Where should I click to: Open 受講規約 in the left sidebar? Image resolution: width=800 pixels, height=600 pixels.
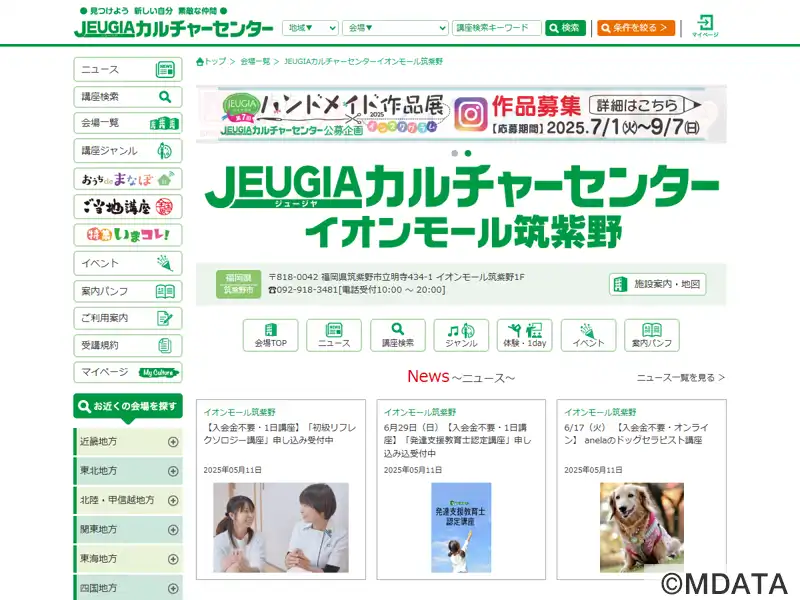click(x=128, y=345)
